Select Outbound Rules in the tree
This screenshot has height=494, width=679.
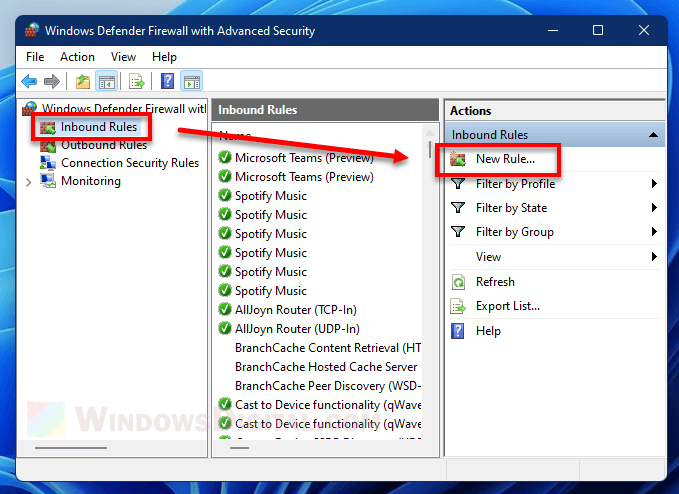coord(104,145)
